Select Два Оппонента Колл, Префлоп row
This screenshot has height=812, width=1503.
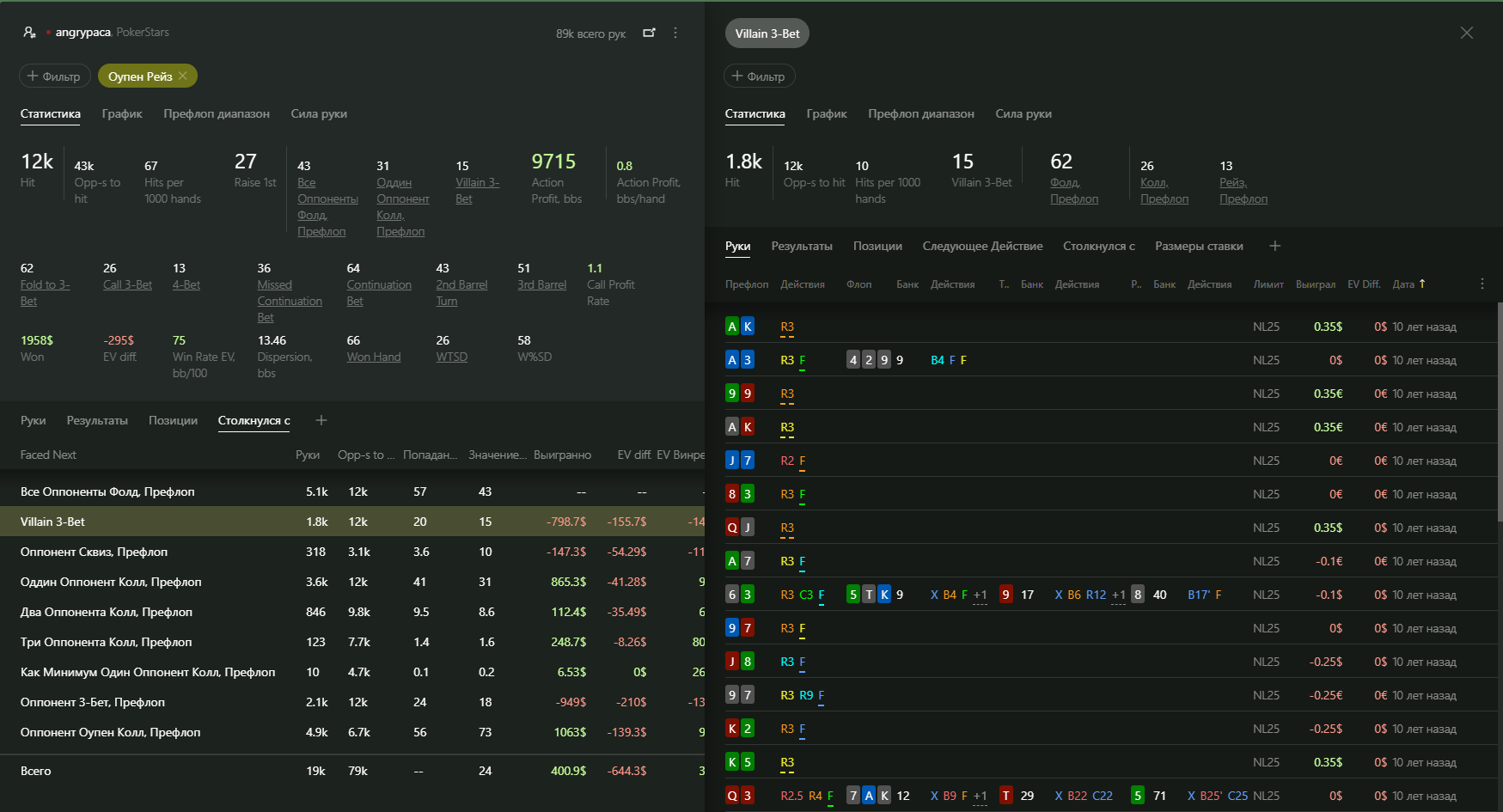(352, 612)
